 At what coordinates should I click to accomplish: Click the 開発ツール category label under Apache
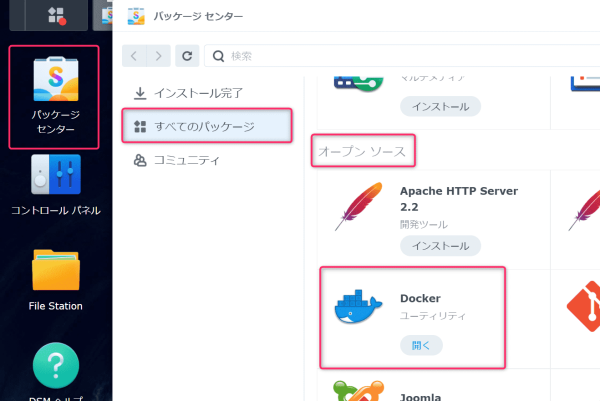click(424, 224)
